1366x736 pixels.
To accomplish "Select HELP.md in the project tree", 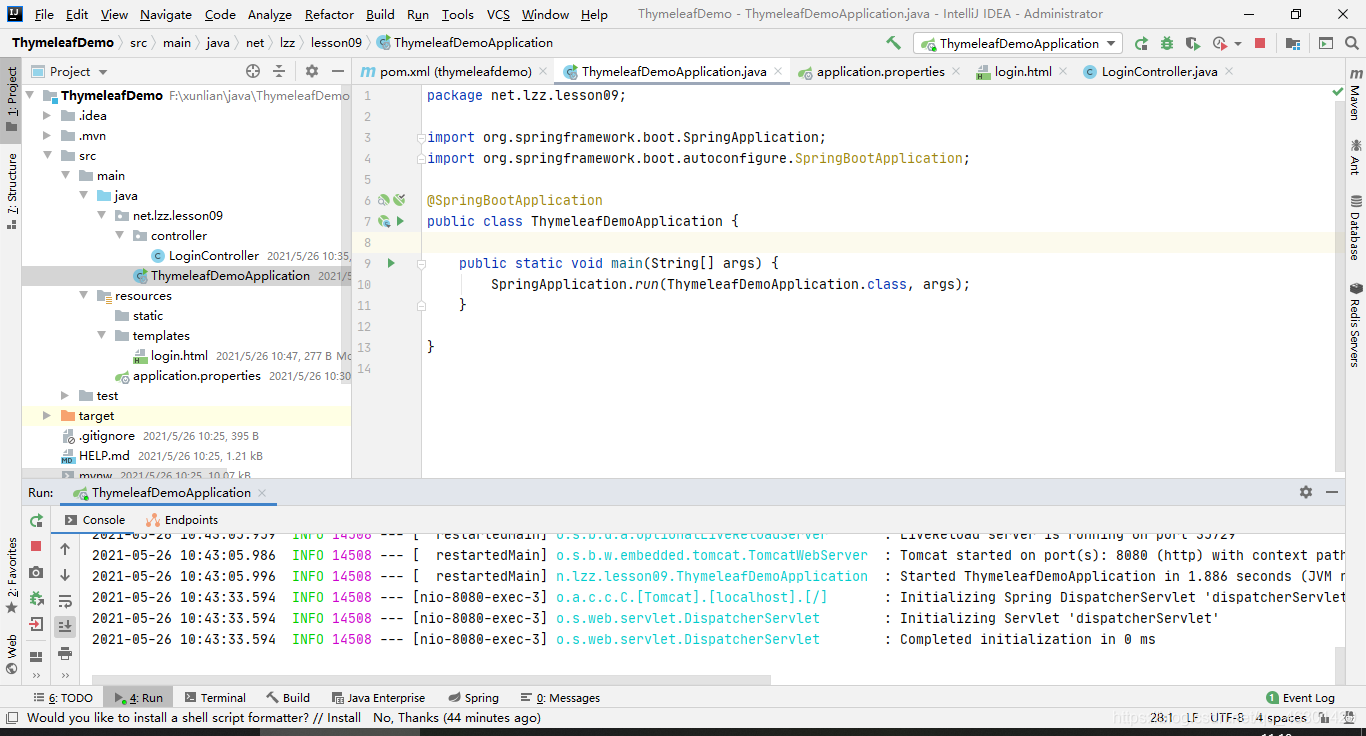I will click(x=104, y=456).
